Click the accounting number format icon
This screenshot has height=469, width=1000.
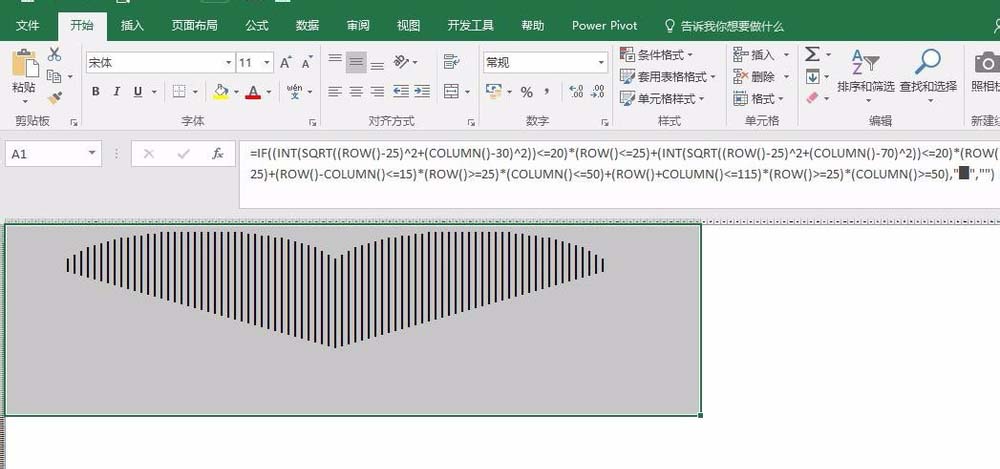click(494, 92)
